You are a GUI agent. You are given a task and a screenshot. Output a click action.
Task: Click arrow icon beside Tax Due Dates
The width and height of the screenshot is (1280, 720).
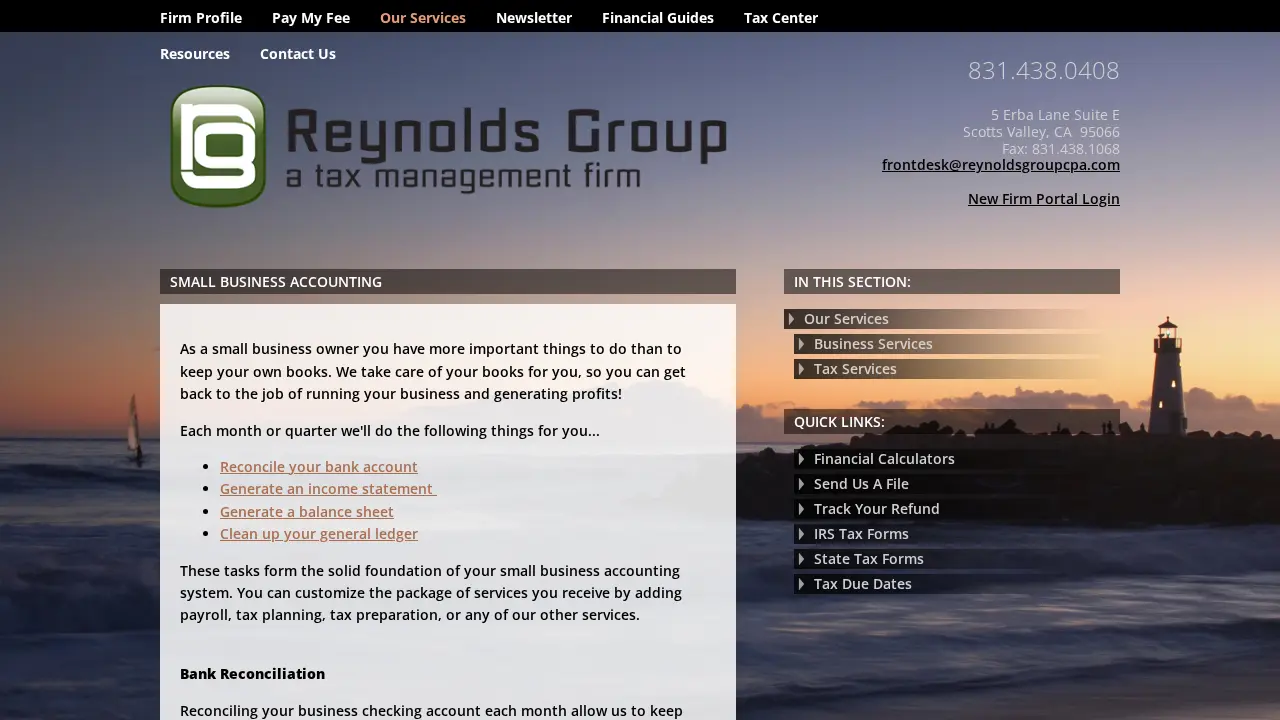tap(802, 584)
